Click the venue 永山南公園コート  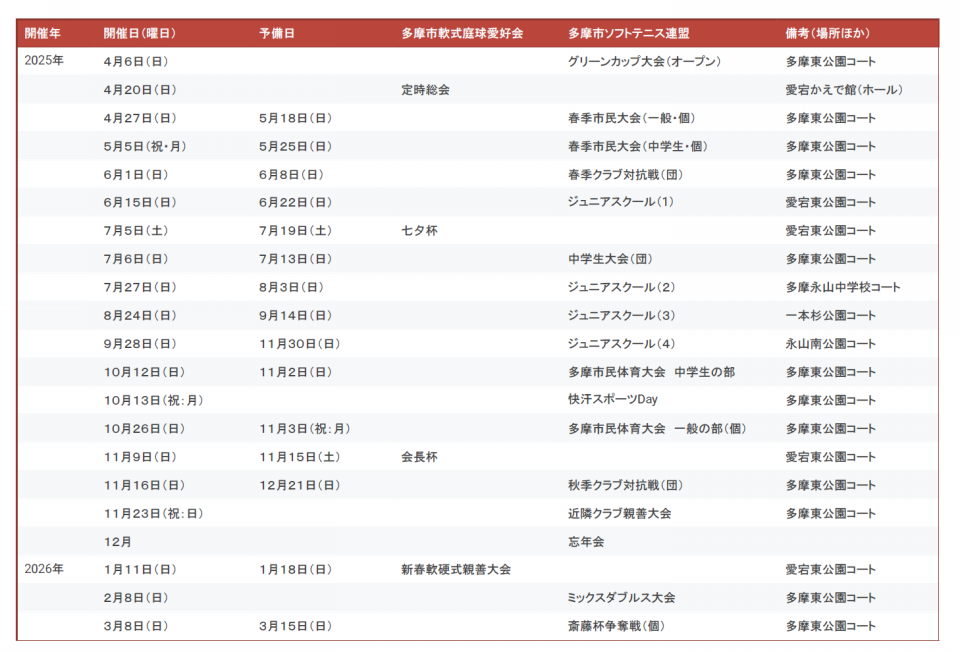coord(831,343)
